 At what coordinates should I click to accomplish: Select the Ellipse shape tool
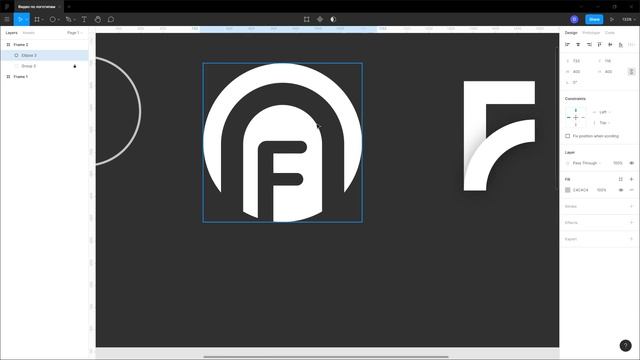52,19
